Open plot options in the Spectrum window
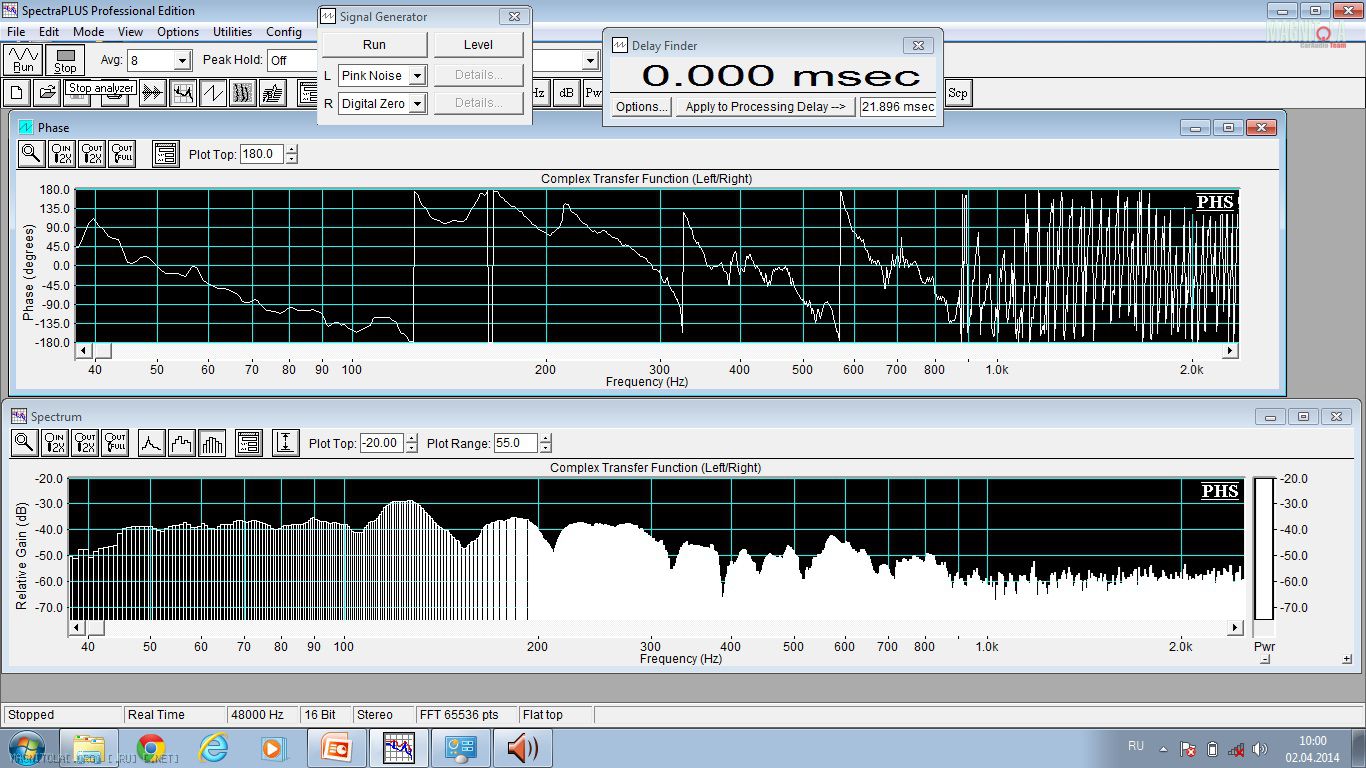The image size is (1366, 768). [248, 442]
